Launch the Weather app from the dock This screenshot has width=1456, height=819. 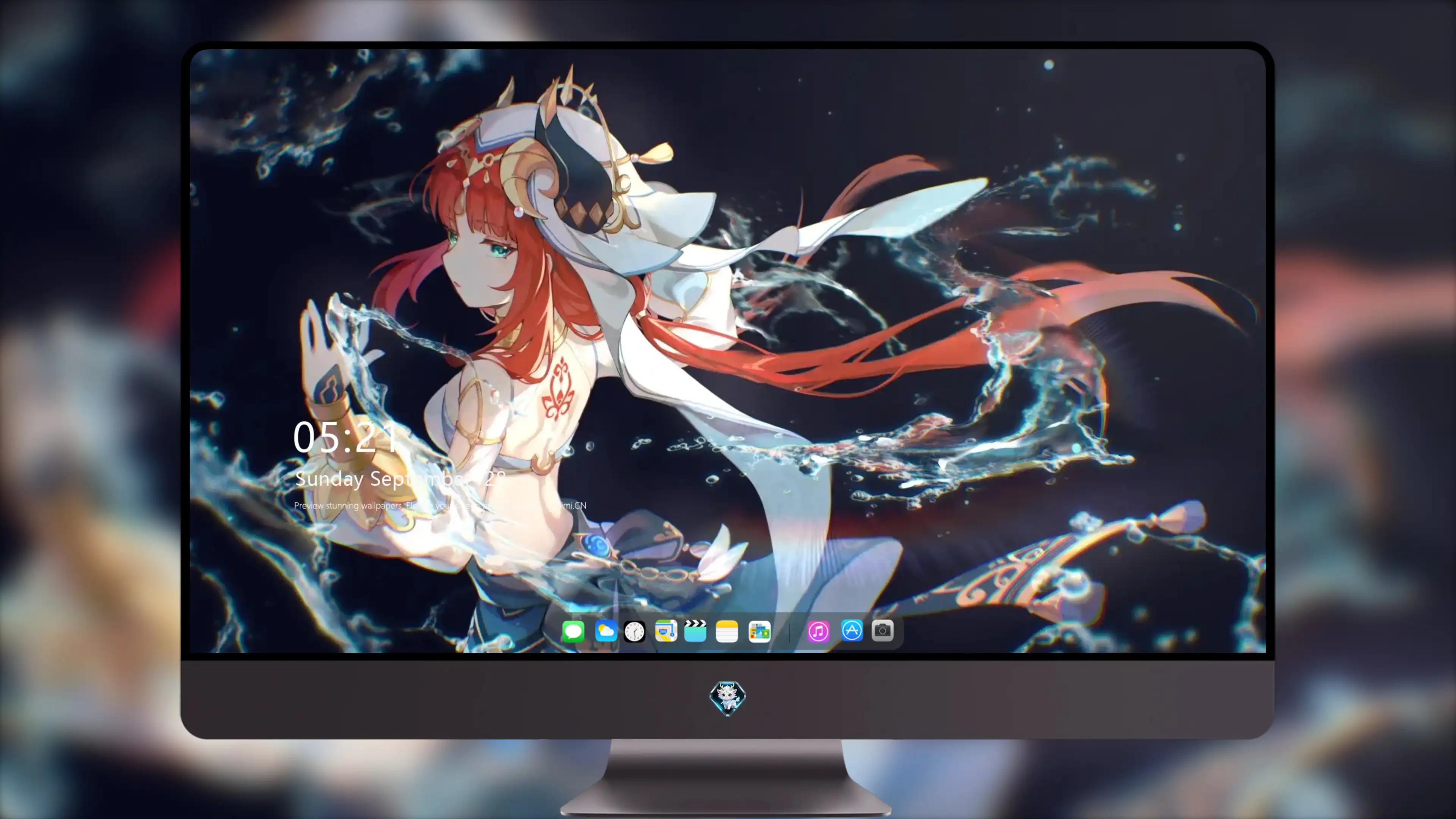pos(606,631)
